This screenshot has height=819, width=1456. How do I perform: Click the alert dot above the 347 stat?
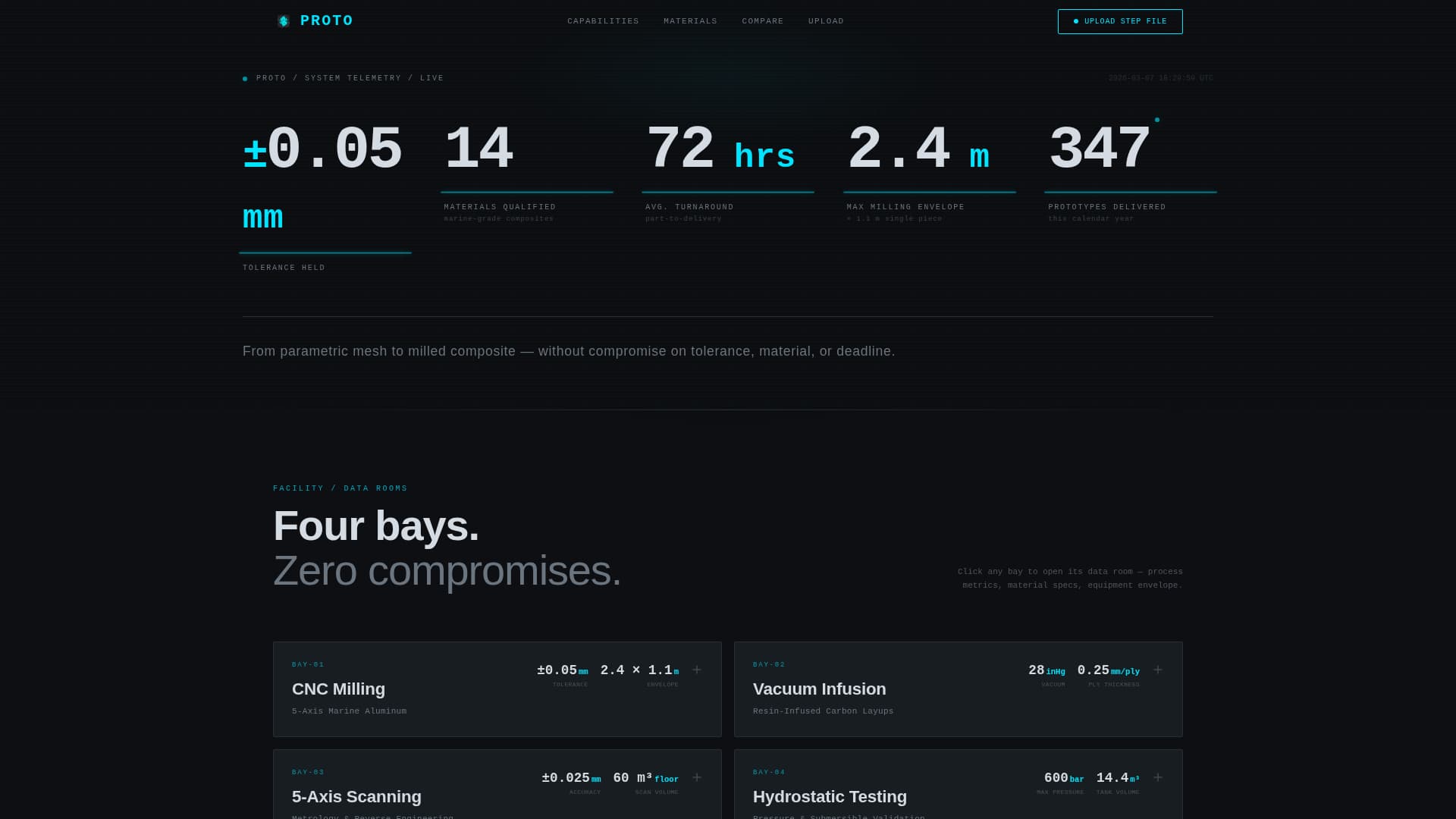click(1156, 119)
